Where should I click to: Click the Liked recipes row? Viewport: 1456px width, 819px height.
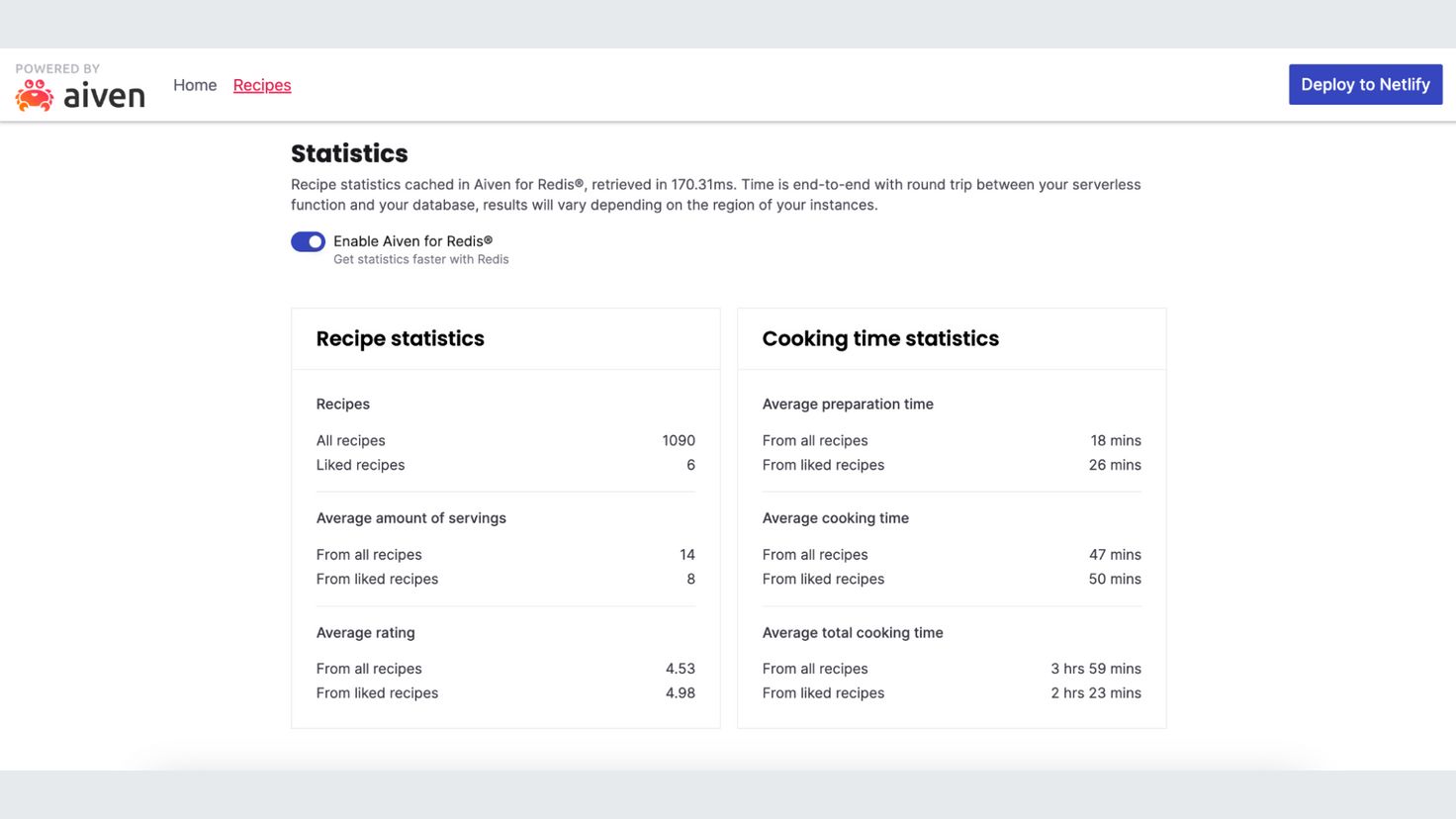tap(505, 465)
